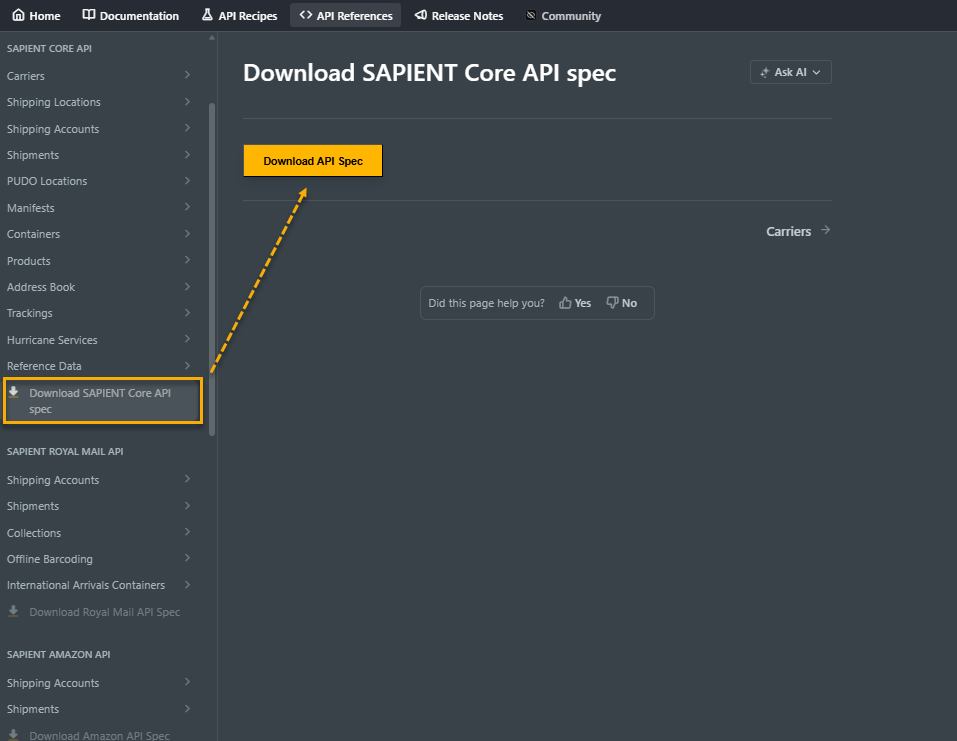Select International Arrivals Containers in sidebar
Screen dimensions: 957x741
pyautogui.click(x=85, y=585)
